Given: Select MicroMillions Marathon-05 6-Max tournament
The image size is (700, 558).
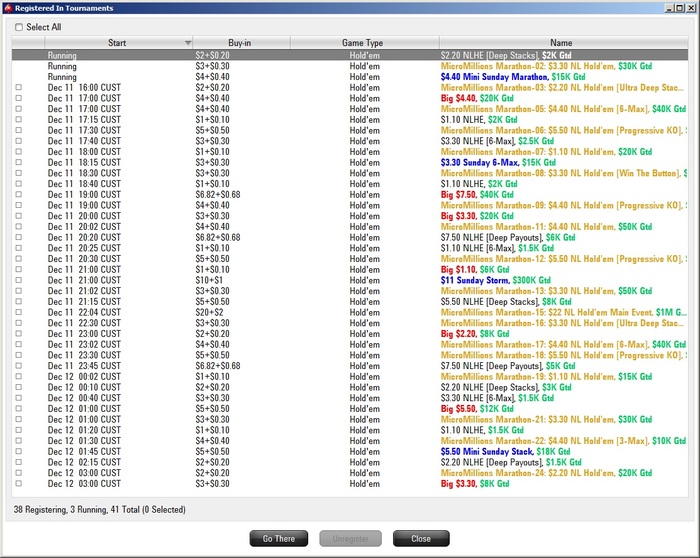Looking at the screenshot, I should click(x=350, y=109).
